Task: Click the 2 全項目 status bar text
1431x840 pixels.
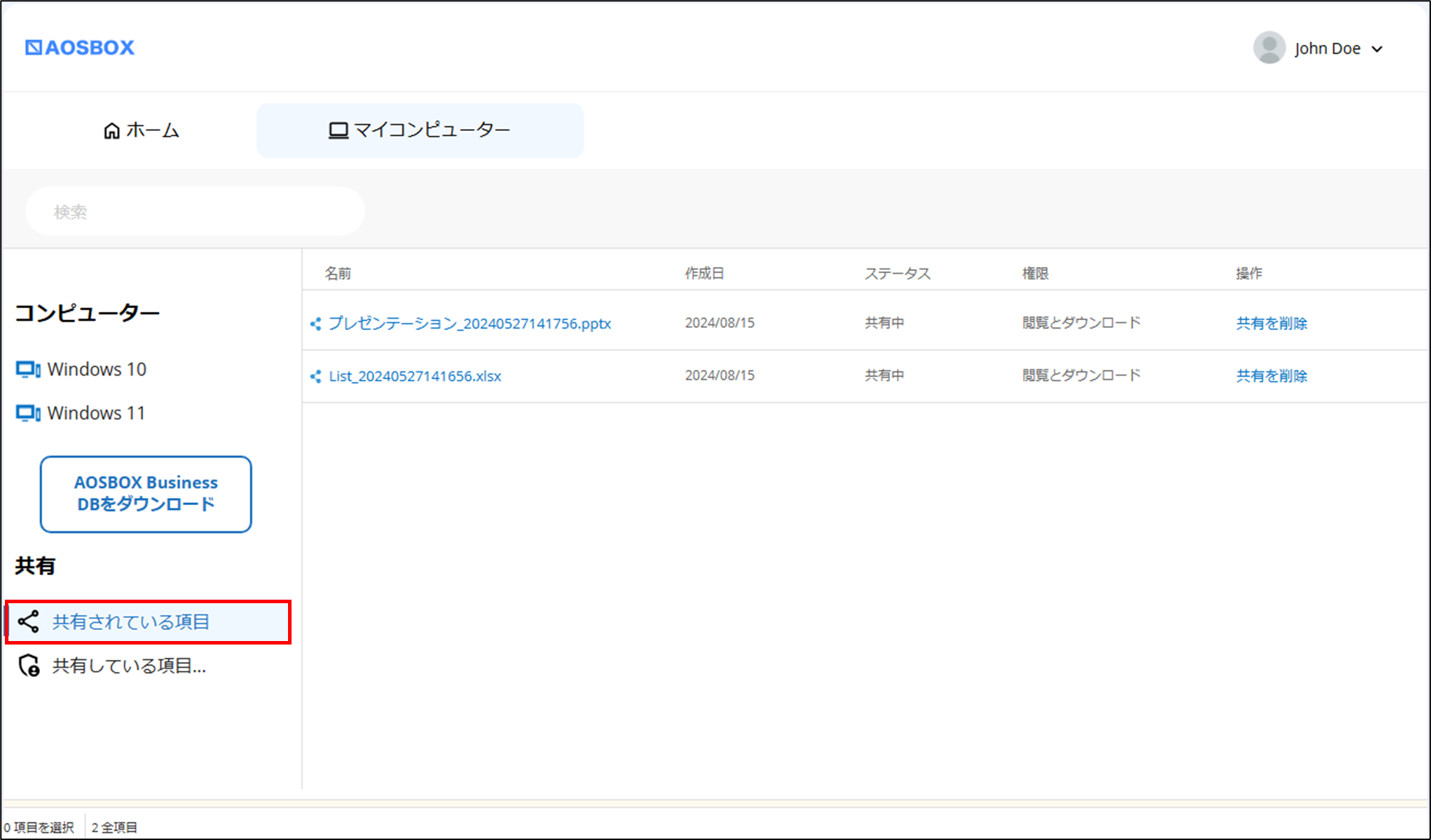Action: click(114, 827)
